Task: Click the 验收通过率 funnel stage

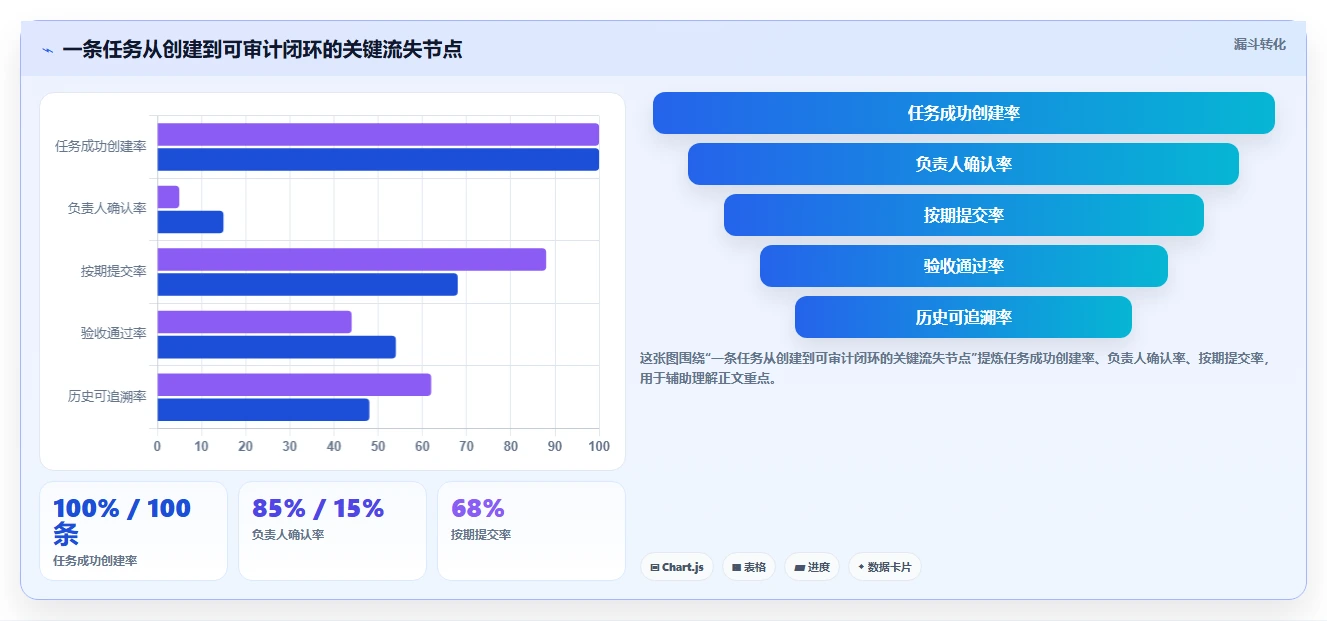Action: (964, 266)
